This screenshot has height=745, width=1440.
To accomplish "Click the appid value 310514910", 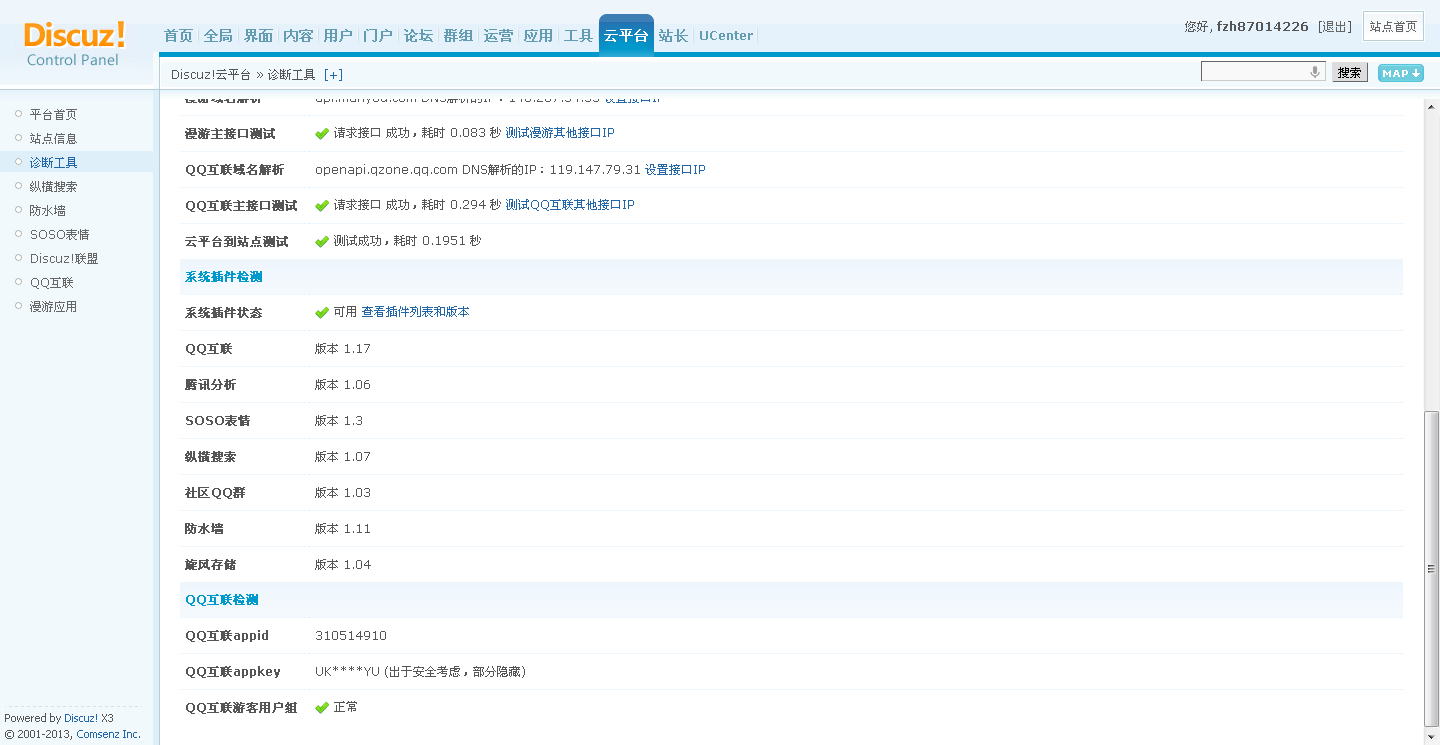I will (x=351, y=636).
